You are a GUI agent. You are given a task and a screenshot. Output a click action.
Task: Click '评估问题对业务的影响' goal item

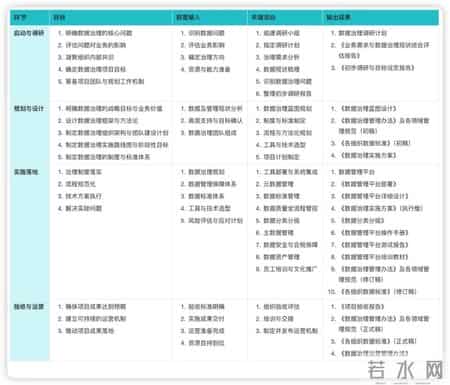click(95, 45)
